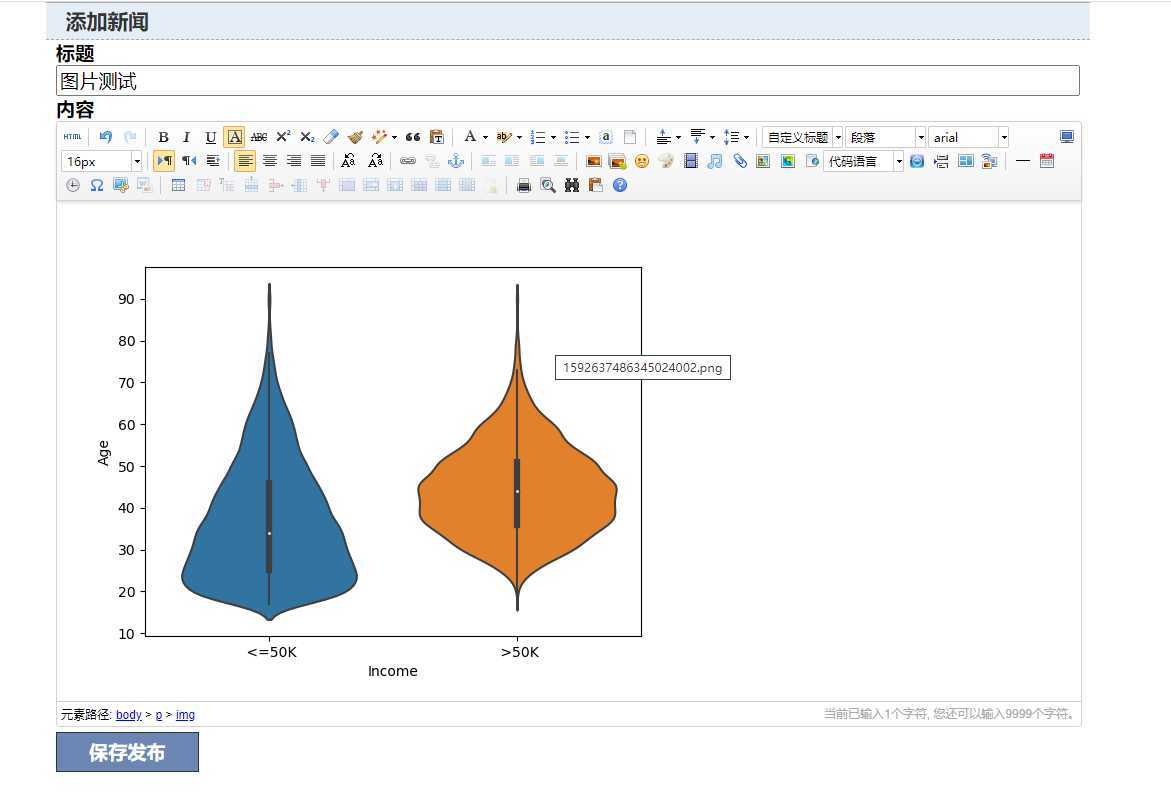Open the text background color arrow
The image size is (1171, 810).
click(519, 137)
